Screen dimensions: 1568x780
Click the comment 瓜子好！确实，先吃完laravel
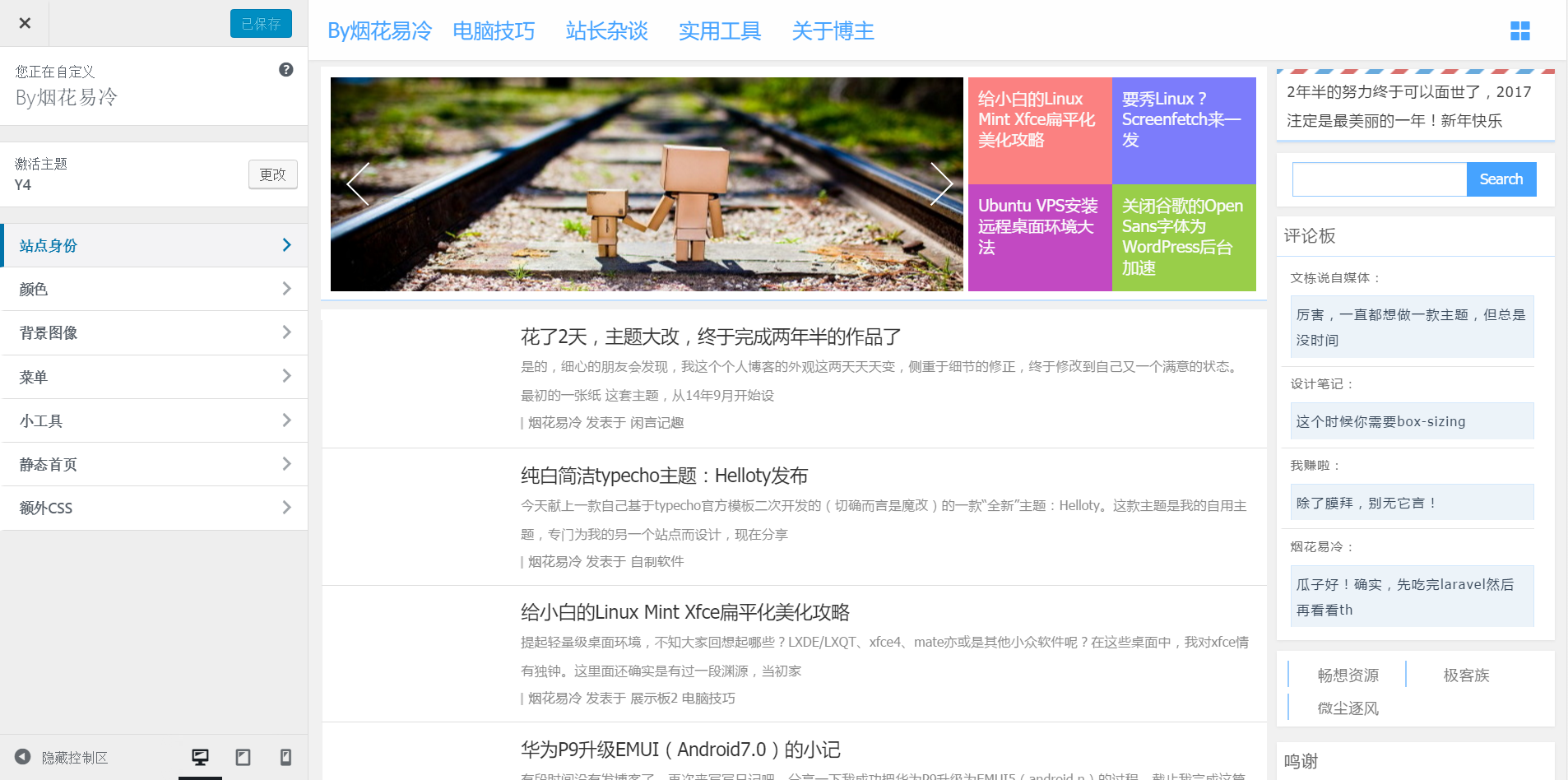(x=1412, y=597)
